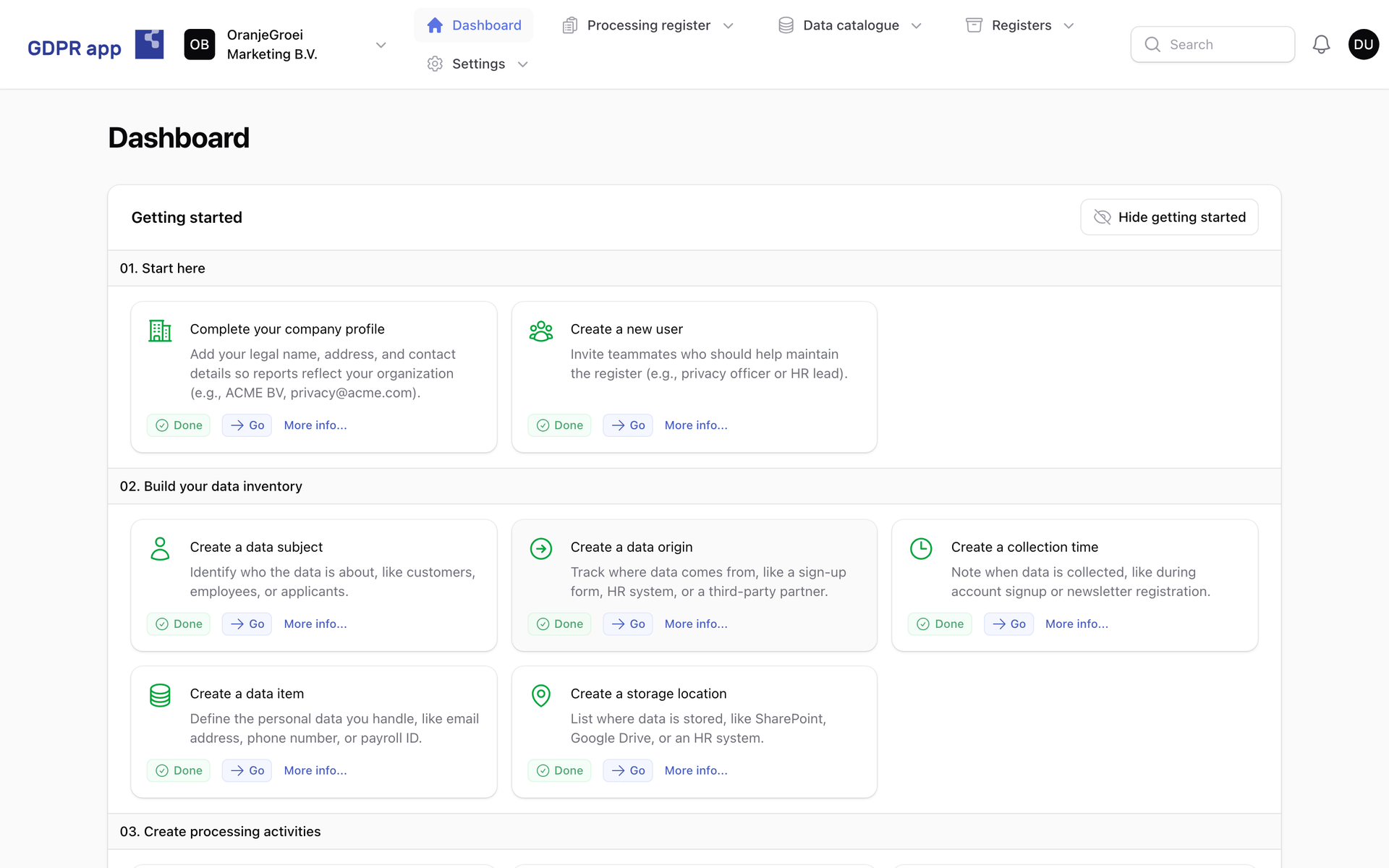Open More info for Create a data origin
The width and height of the screenshot is (1389, 868).
(696, 624)
